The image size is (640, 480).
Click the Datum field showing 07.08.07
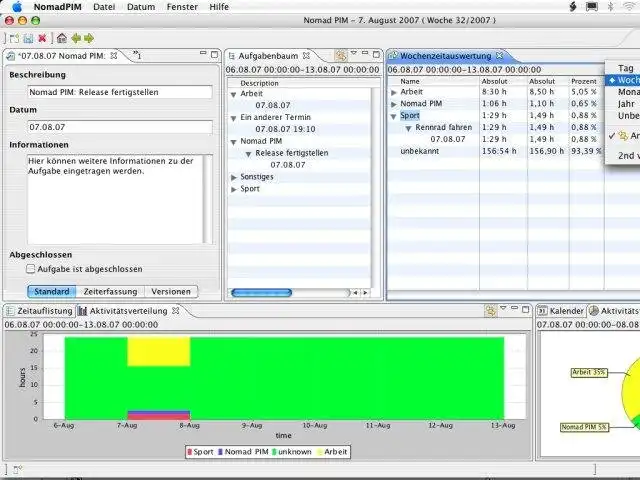120,127
